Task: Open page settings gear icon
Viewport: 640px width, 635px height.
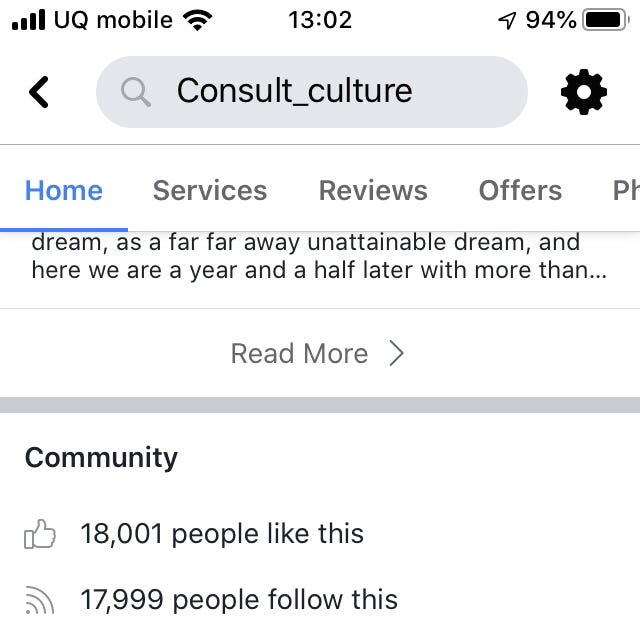Action: 584,92
